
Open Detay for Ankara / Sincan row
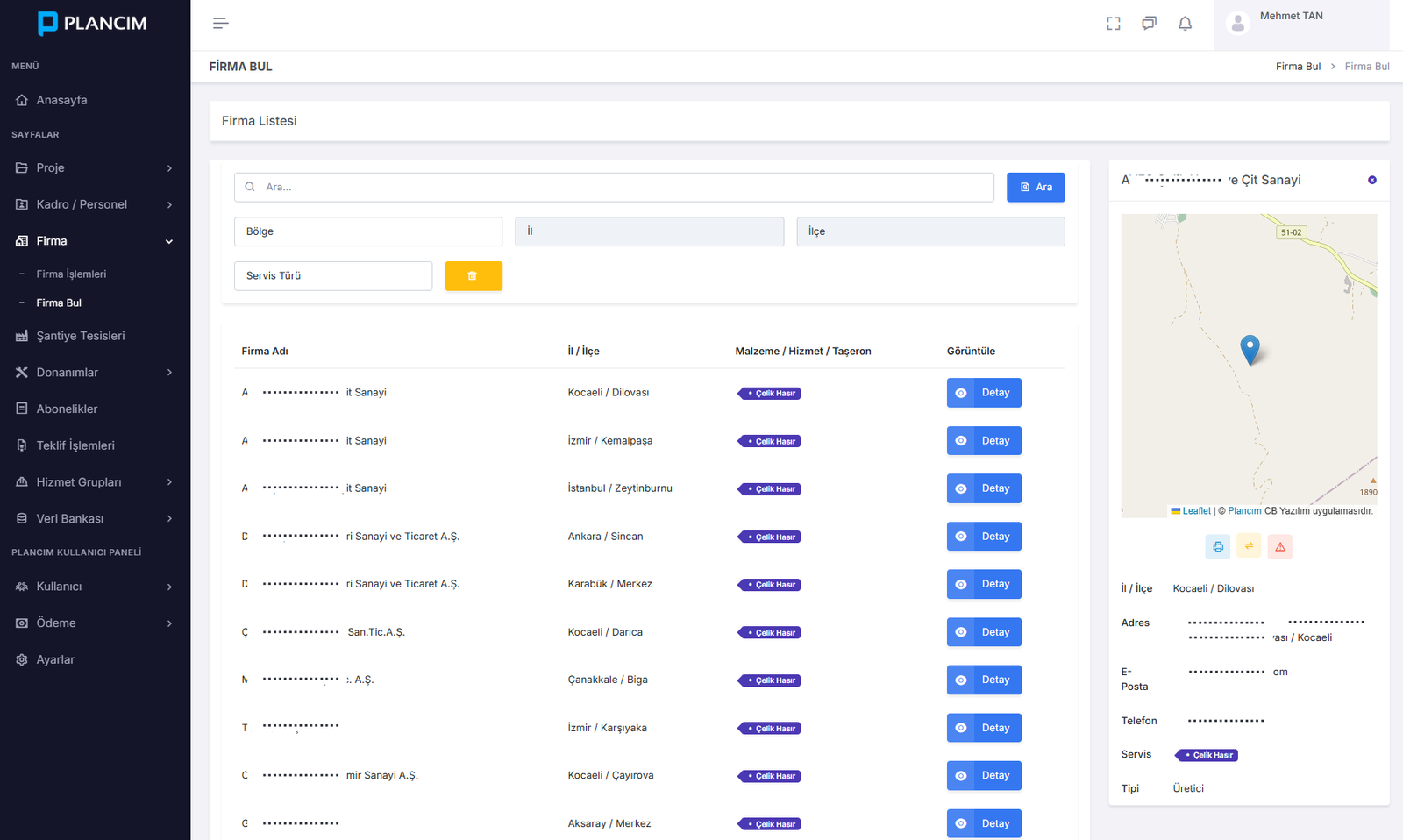[x=984, y=537]
